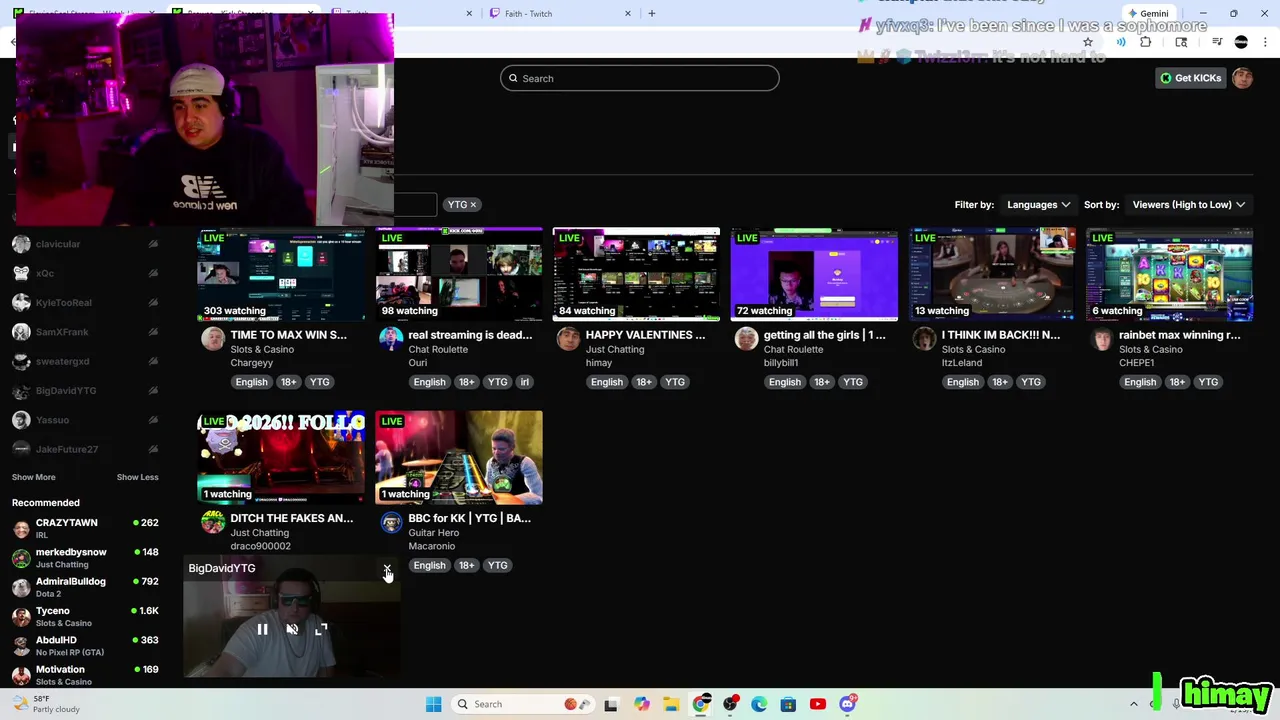Open recommended channel AbdulHD

point(85,645)
